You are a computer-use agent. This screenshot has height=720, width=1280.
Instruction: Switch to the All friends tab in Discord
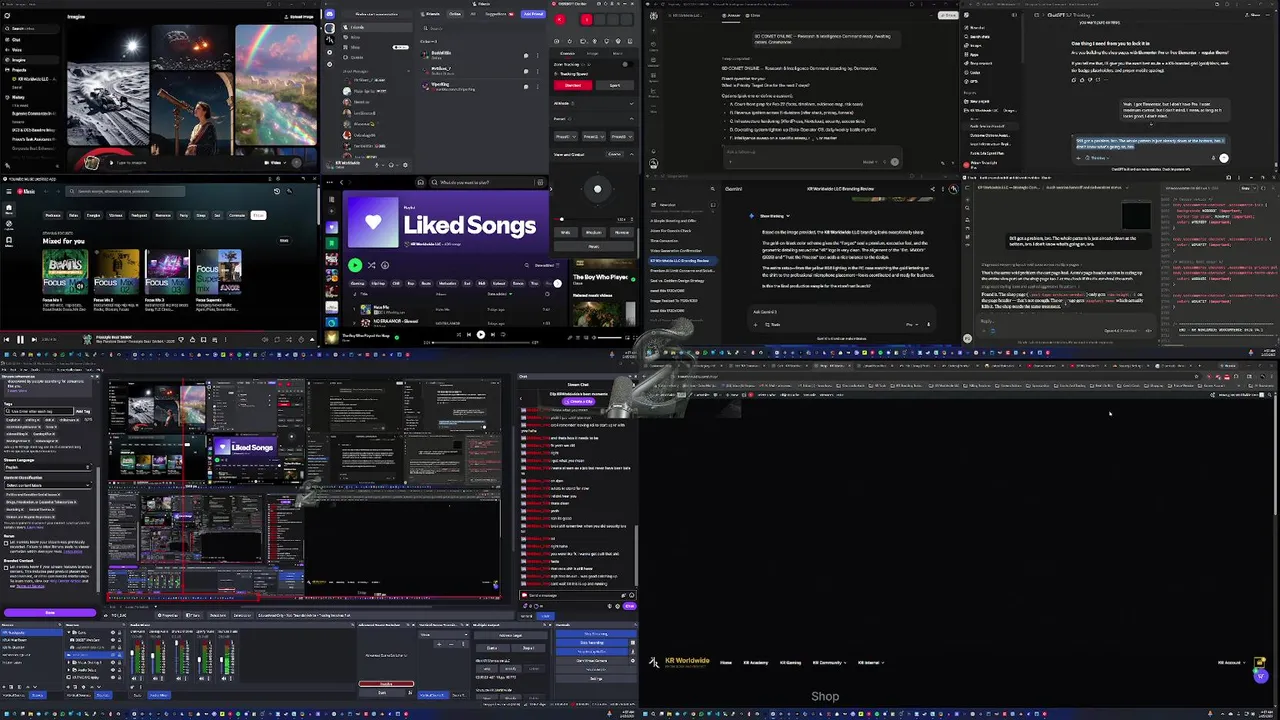pyautogui.click(x=473, y=14)
